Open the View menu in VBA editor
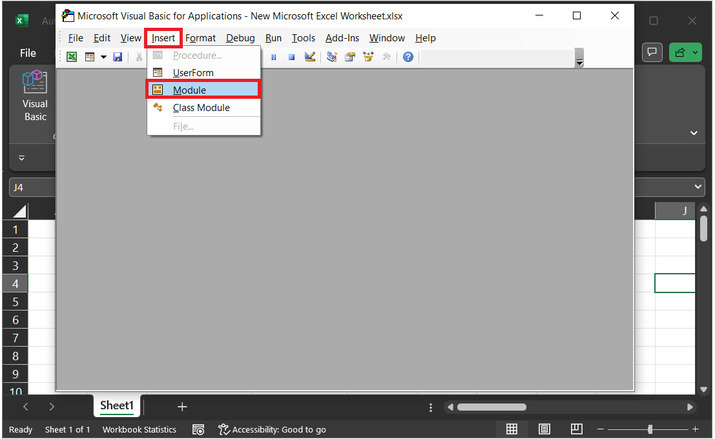The width and height of the screenshot is (715, 439). (130, 38)
